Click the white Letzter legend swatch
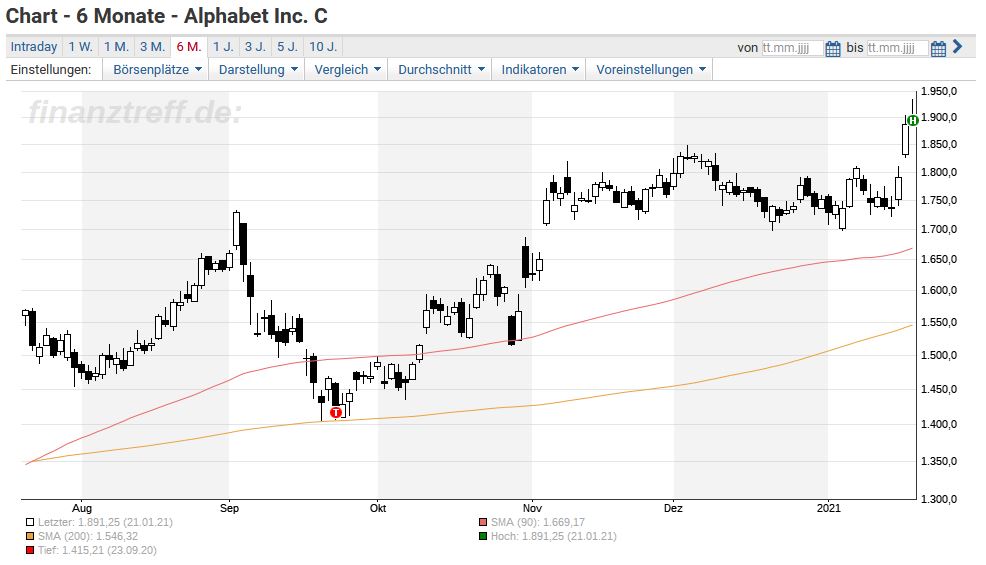 click(x=30, y=522)
